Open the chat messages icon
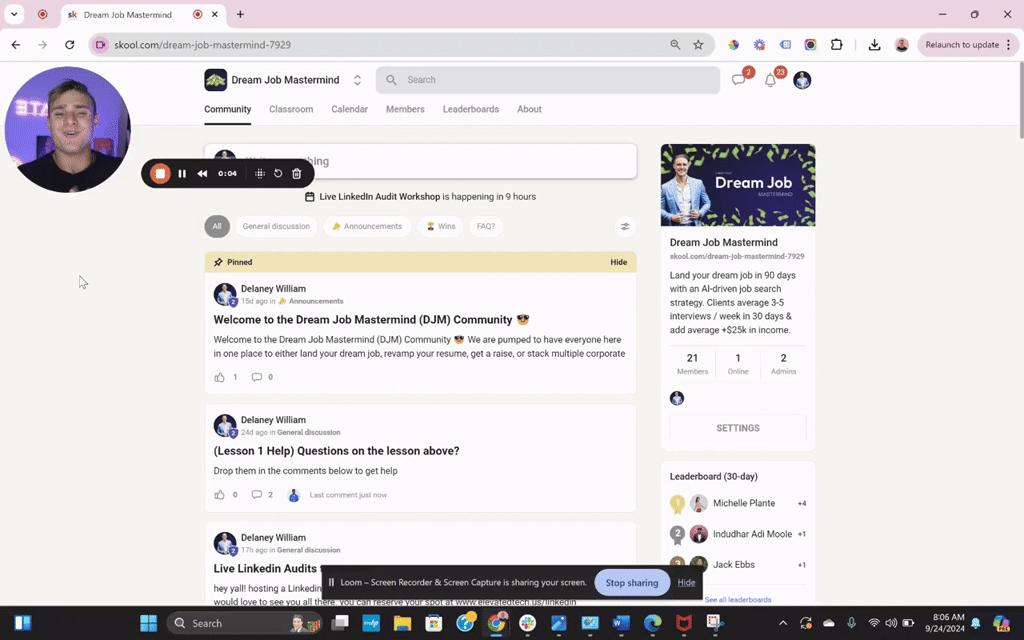 point(739,80)
